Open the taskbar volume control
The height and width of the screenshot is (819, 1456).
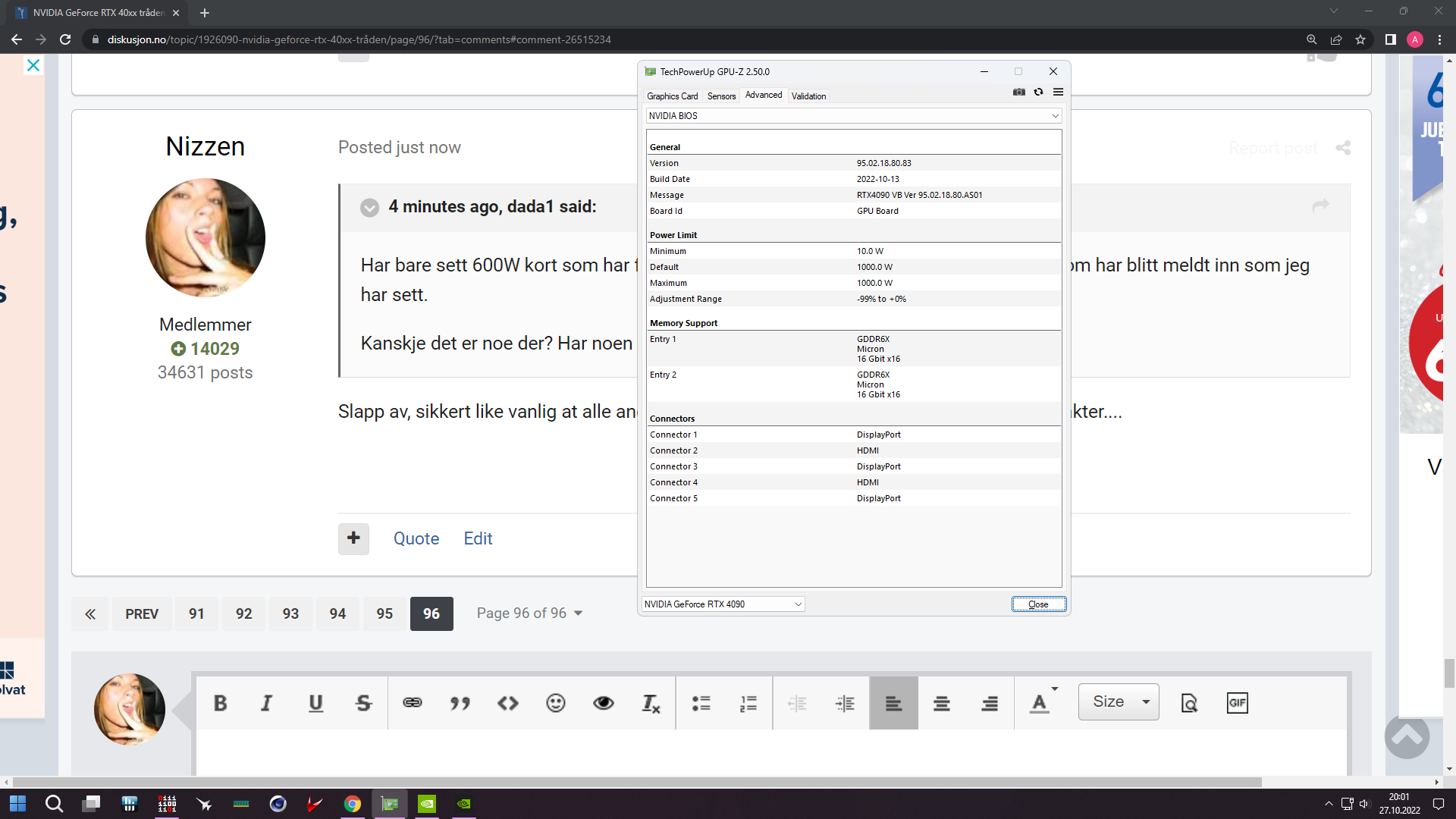(1363, 804)
